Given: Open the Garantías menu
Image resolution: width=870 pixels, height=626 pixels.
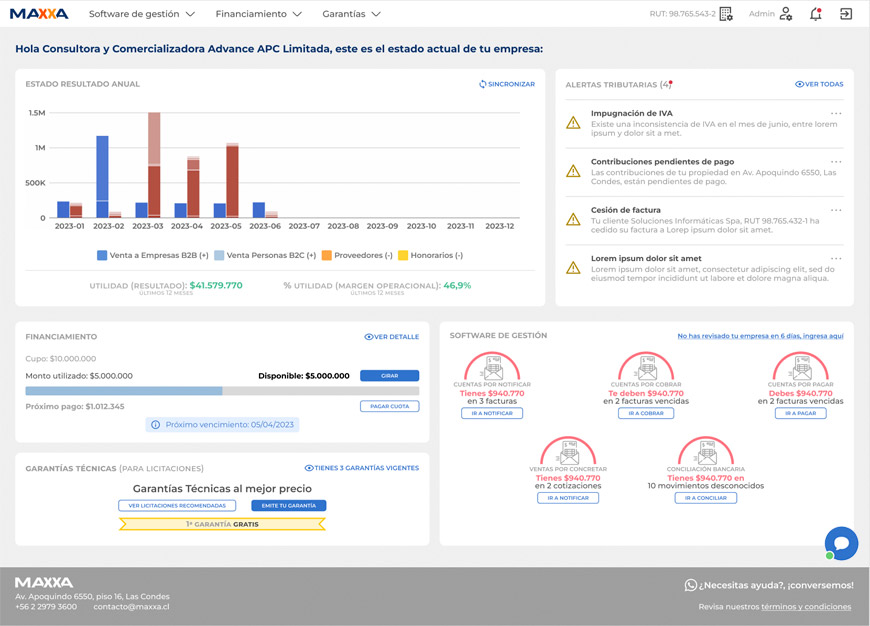Looking at the screenshot, I should pyautogui.click(x=352, y=14).
